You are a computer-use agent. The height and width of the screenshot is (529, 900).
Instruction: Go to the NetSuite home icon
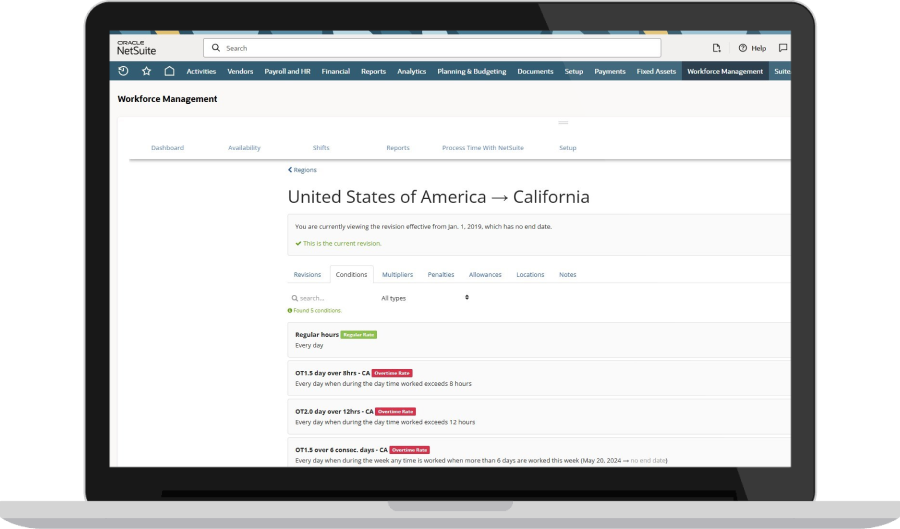[x=169, y=71]
